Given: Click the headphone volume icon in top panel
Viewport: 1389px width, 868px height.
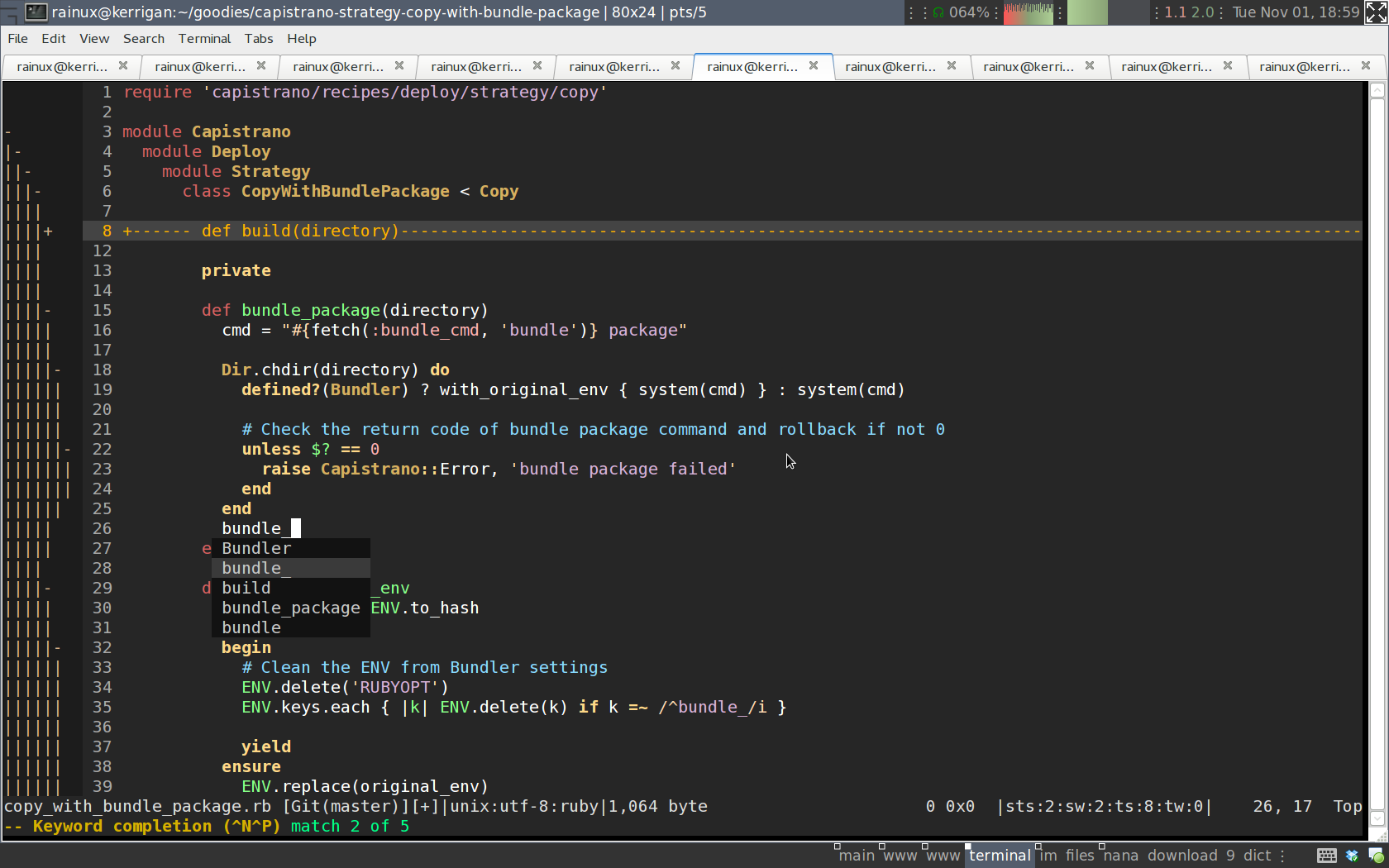Looking at the screenshot, I should point(938,12).
